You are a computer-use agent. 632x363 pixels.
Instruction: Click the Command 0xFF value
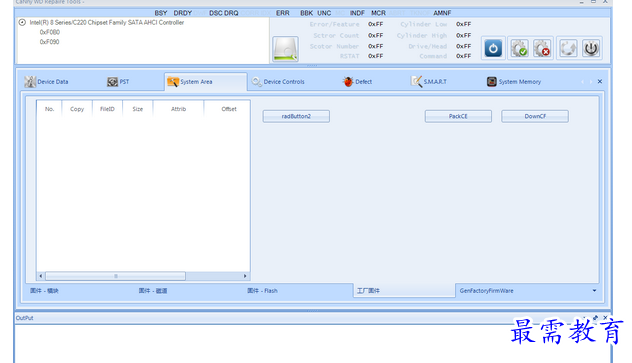(464, 56)
